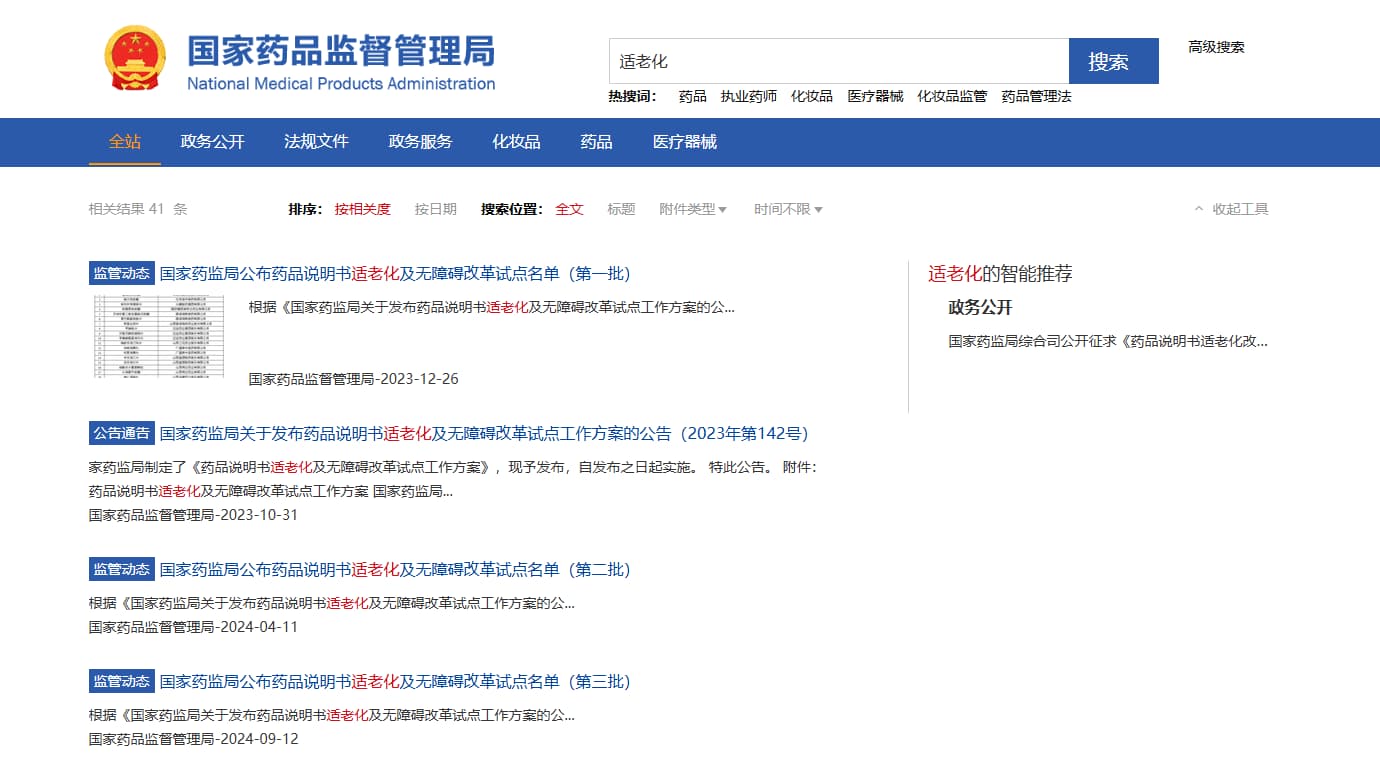1380x771 pixels.
Task: Click summary beginning 家药监局制定了
Action: coord(453,479)
